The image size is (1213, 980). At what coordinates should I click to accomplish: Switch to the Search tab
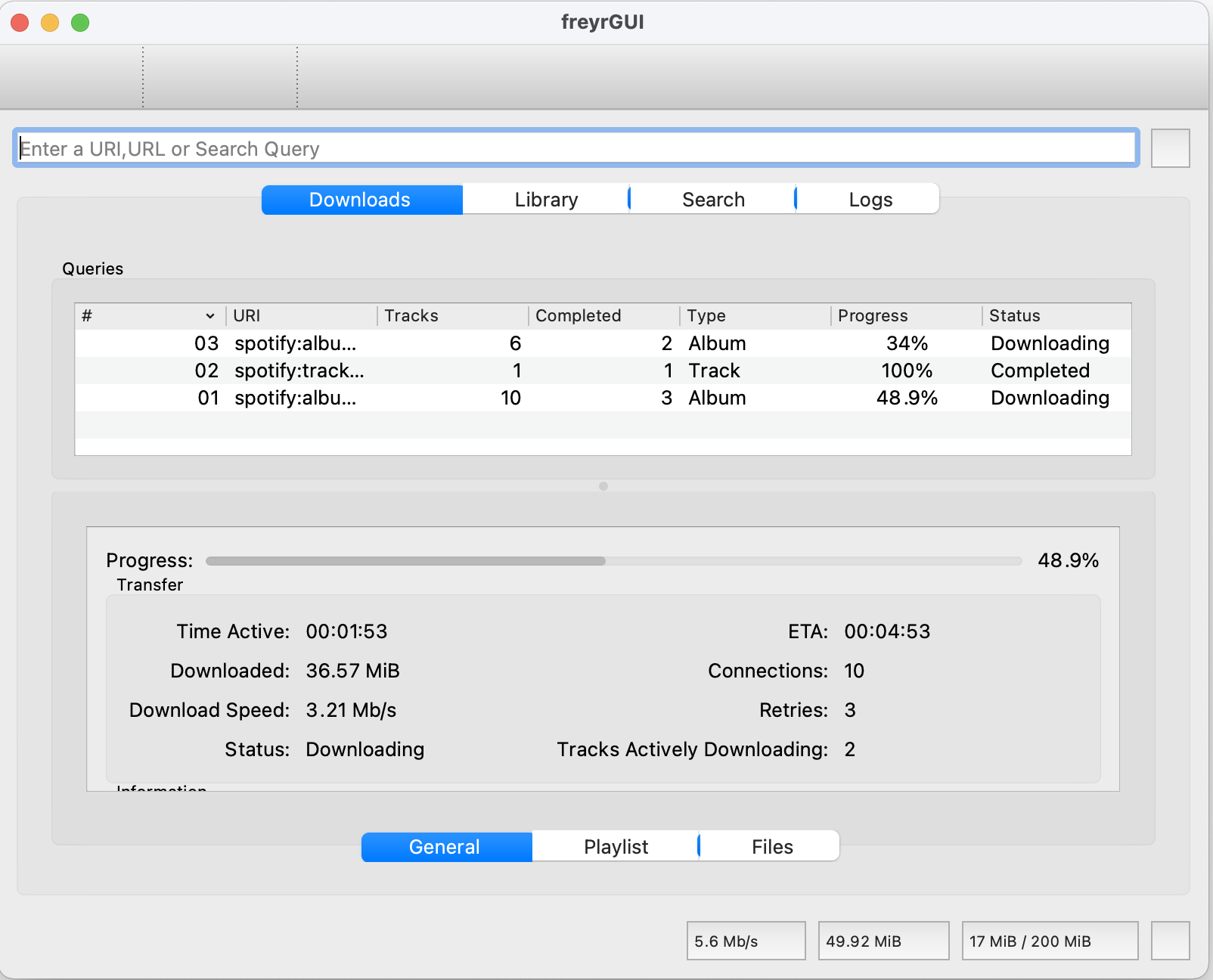tap(712, 199)
